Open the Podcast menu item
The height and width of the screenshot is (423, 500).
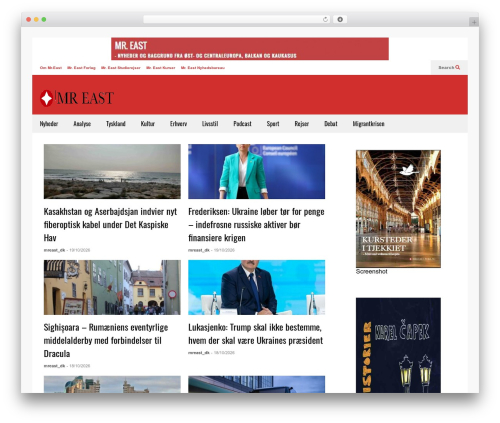tap(242, 124)
